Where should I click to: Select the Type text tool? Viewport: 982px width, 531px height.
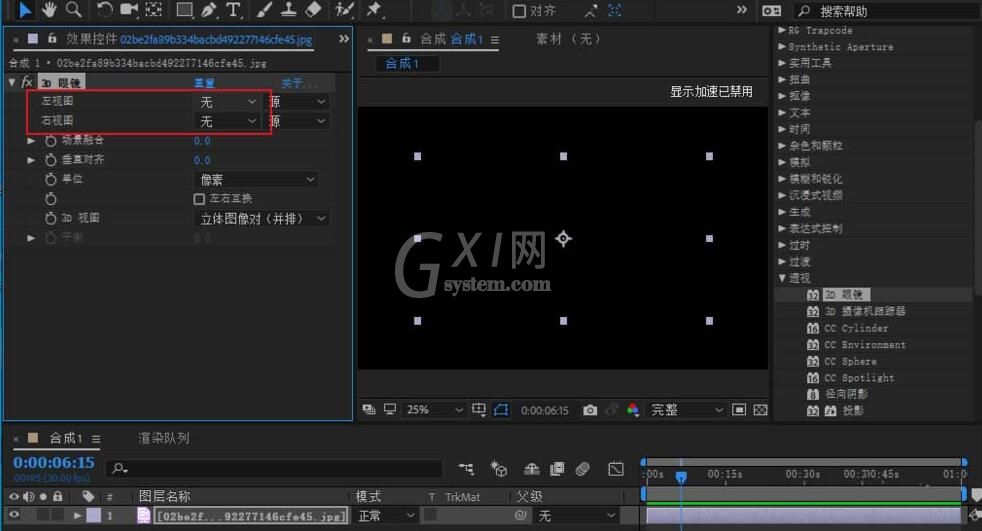click(x=233, y=9)
